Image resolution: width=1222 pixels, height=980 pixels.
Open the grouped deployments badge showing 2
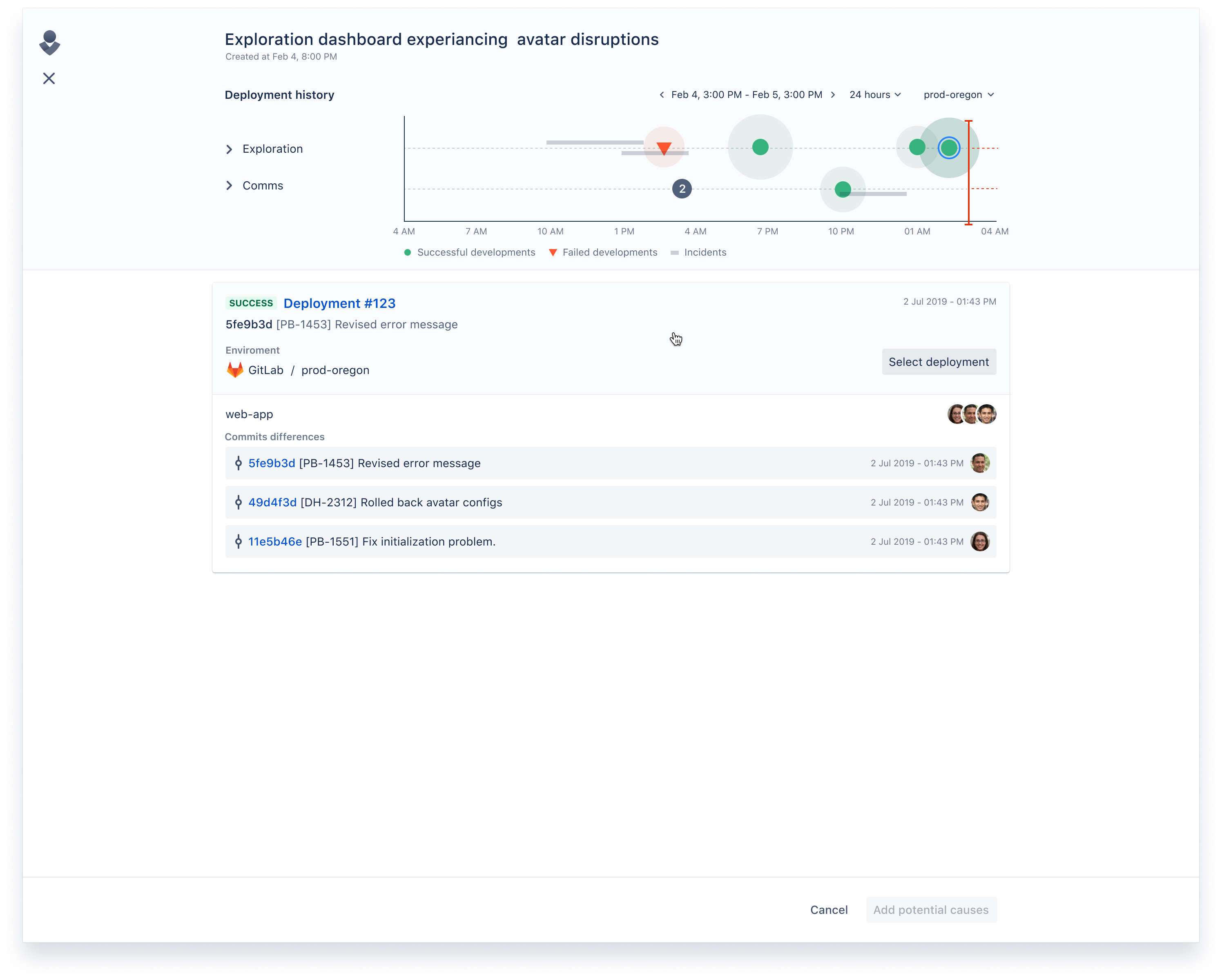coord(682,189)
